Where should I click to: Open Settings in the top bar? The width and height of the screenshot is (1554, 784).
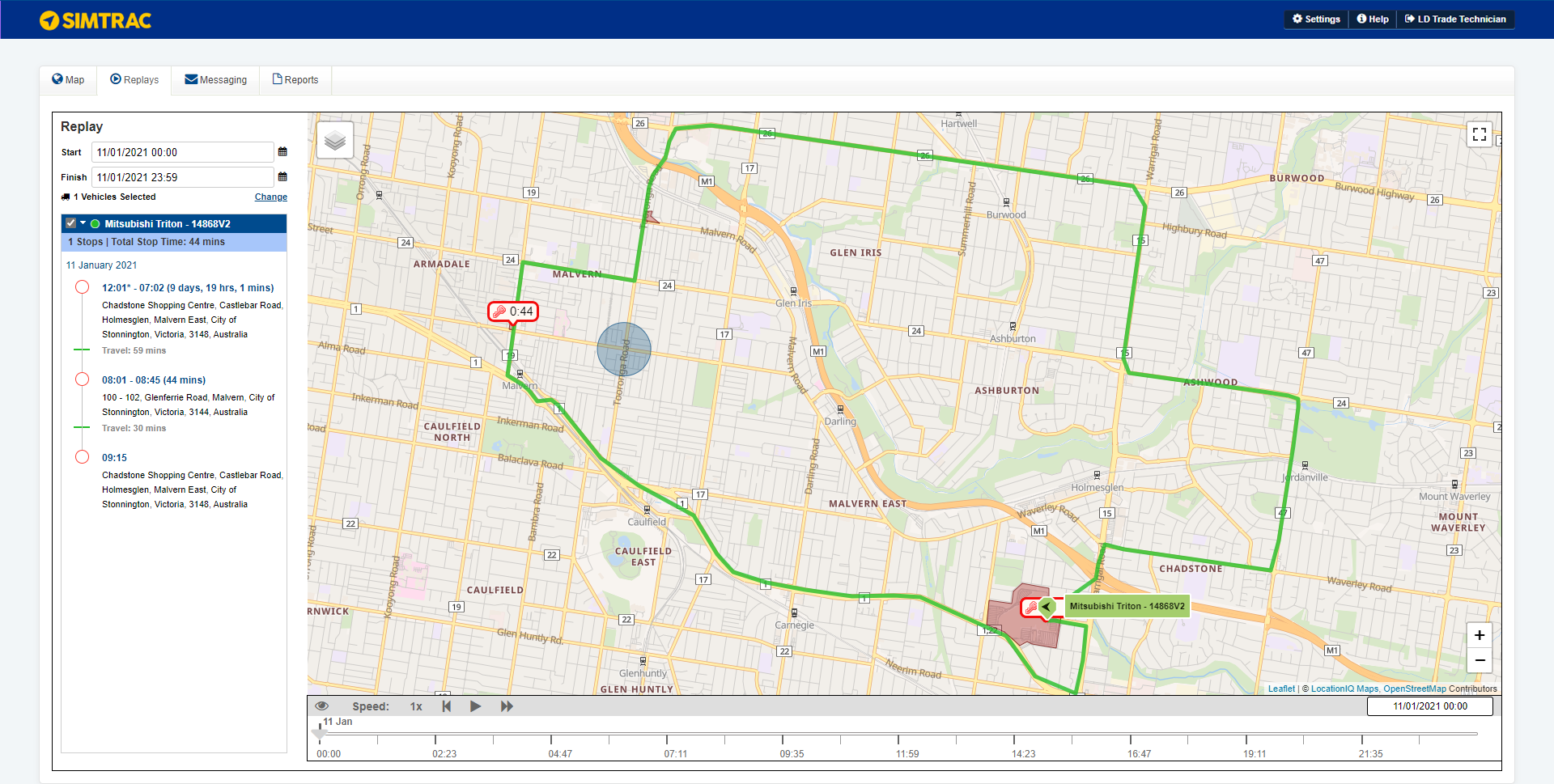pyautogui.click(x=1316, y=19)
